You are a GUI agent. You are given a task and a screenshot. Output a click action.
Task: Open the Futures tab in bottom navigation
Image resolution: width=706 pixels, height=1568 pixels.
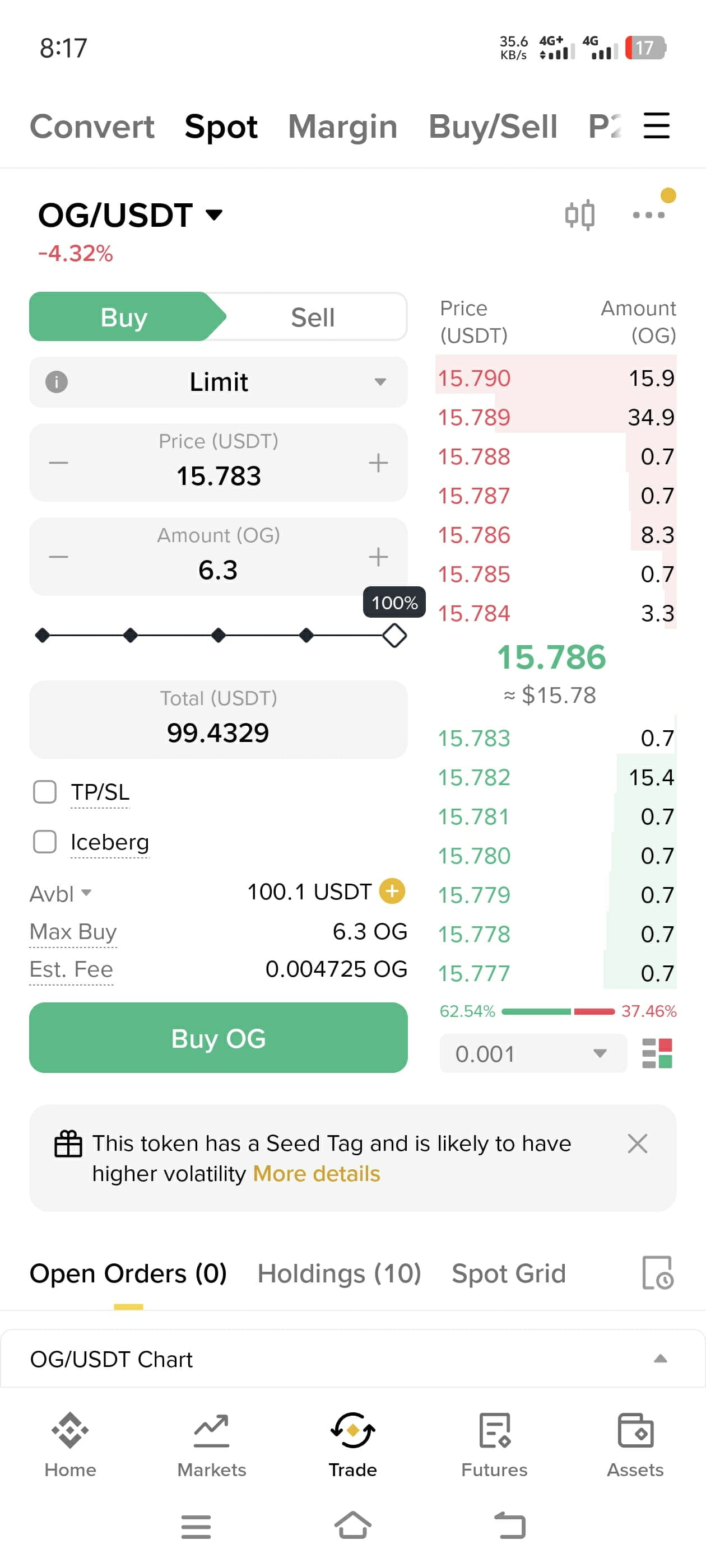point(494,1445)
